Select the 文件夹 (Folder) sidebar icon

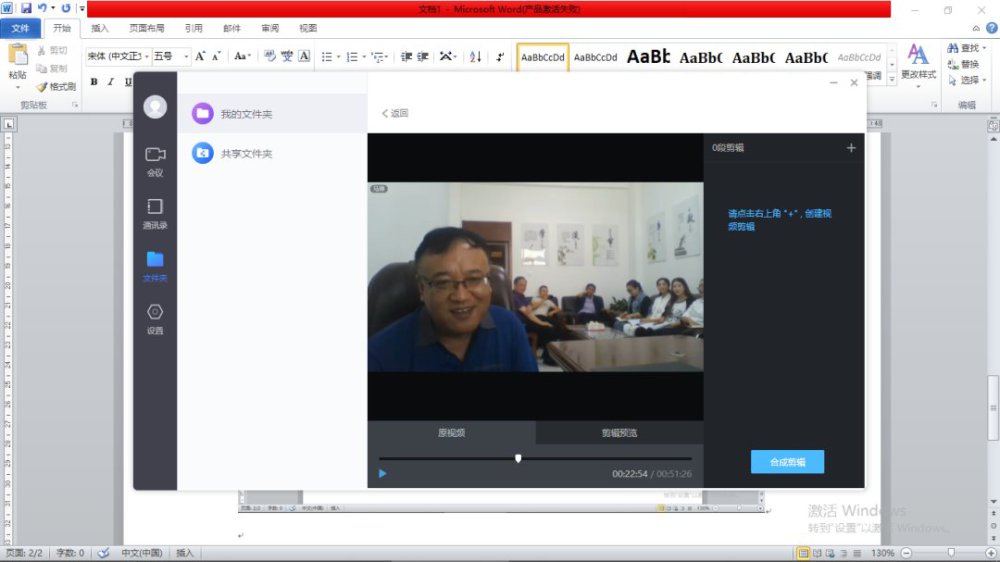pos(155,265)
